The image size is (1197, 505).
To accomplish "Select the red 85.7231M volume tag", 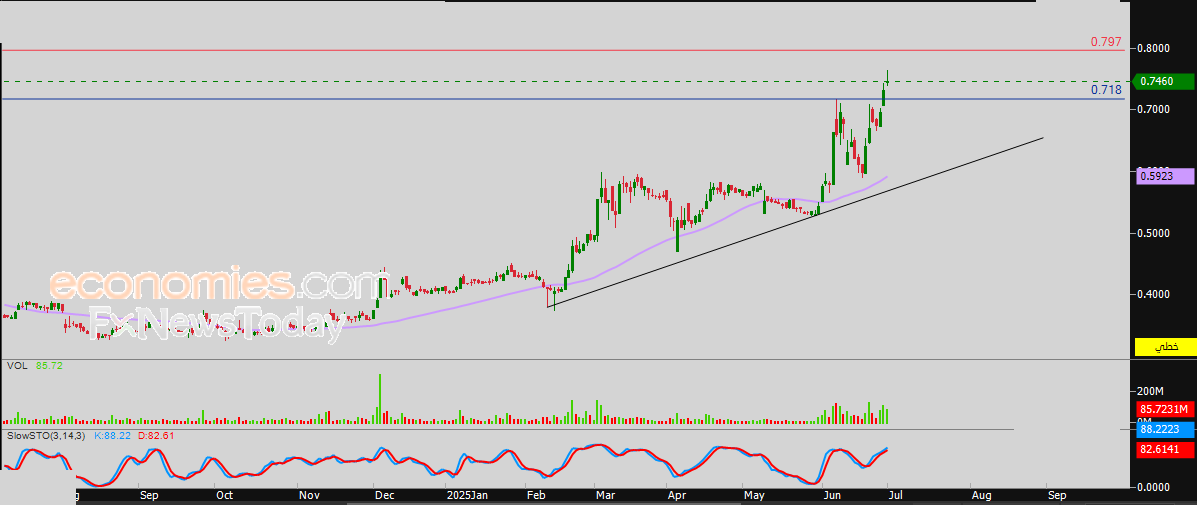I will 1165,409.
